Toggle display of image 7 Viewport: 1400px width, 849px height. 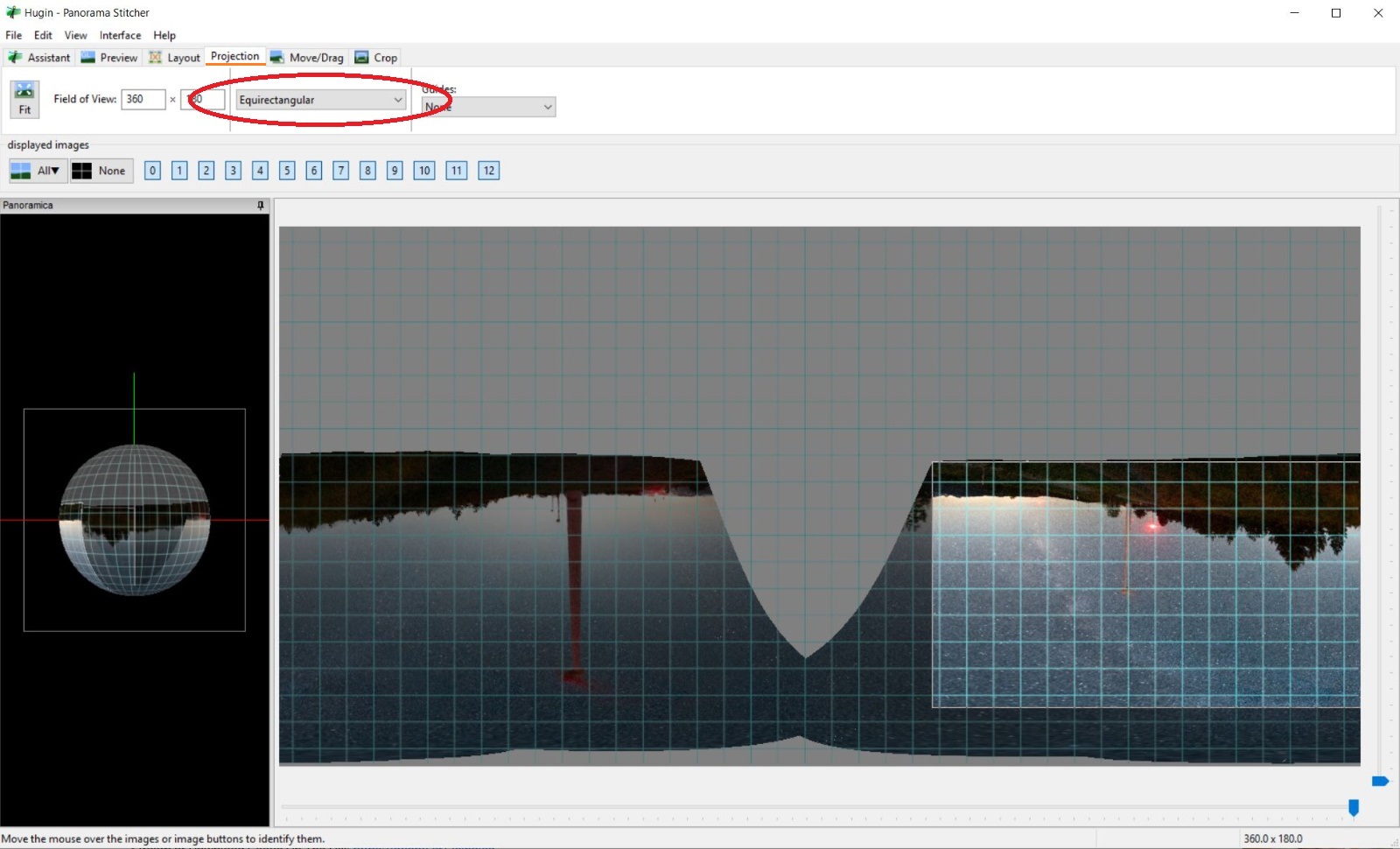pos(341,171)
